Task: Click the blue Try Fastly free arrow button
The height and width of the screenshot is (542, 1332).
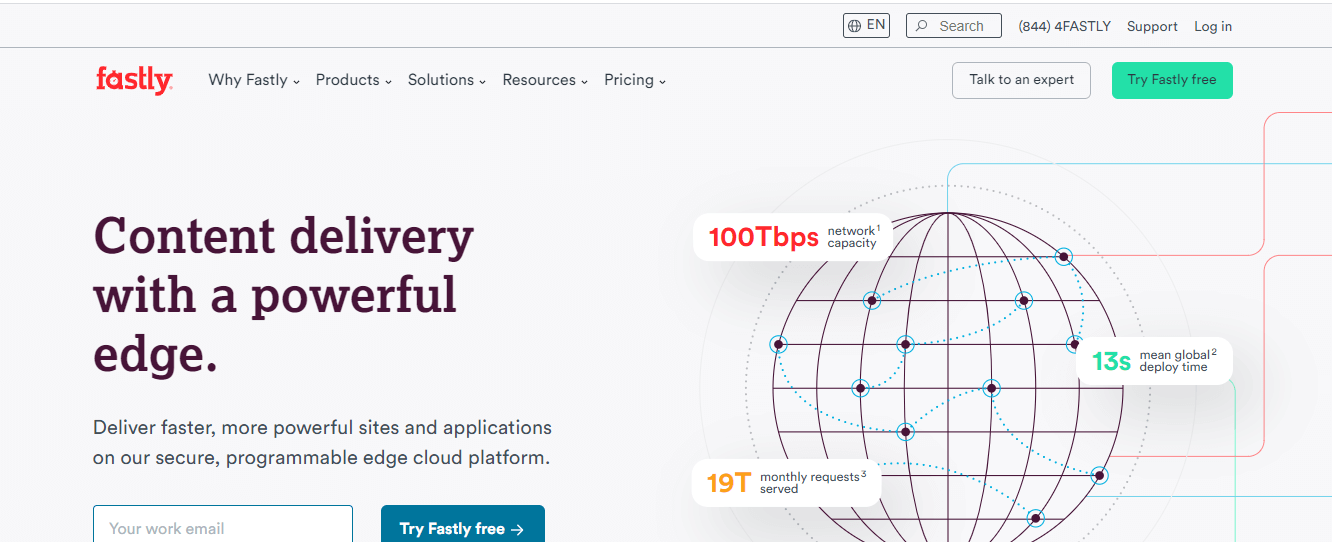Action: (463, 527)
